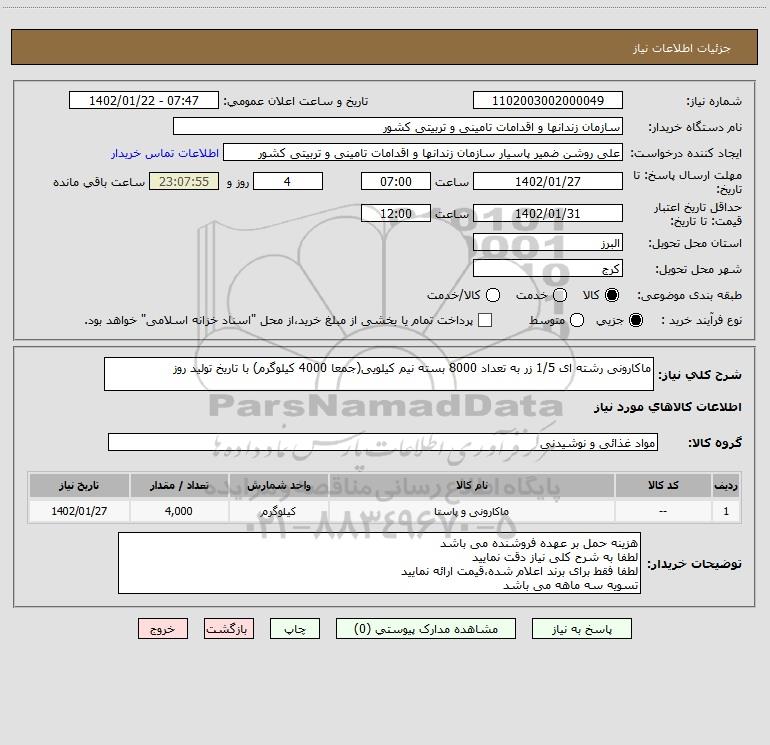Click the goods group field مواد غذائی و نوشیدنی
Image resolution: width=770 pixels, height=745 pixels.
383,442
